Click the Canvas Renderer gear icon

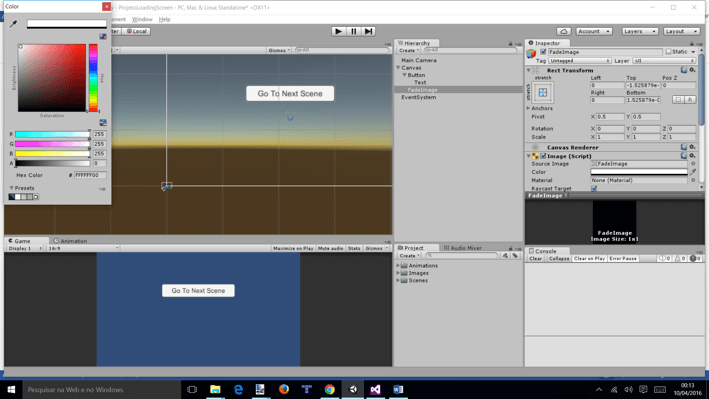pos(692,147)
